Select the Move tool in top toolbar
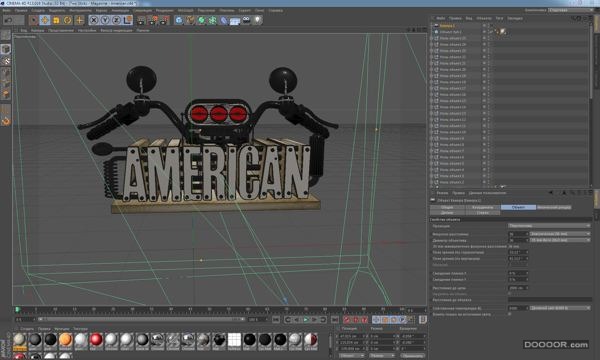This screenshot has height=360, width=600. [45, 20]
